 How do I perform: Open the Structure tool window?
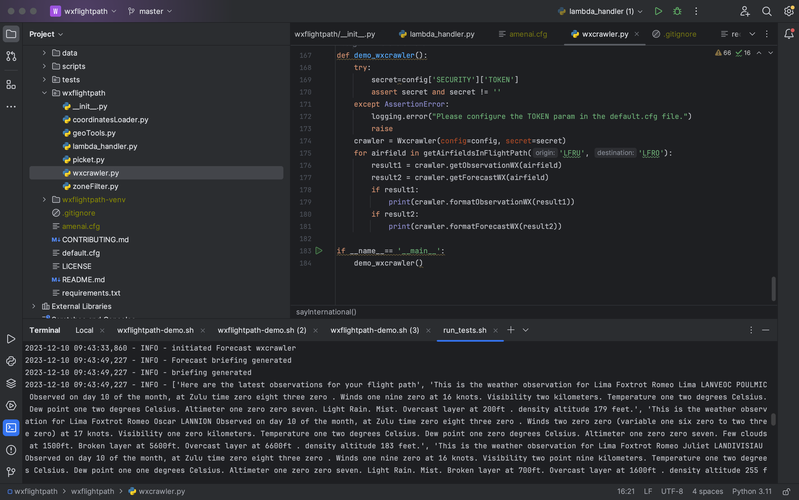click(x=11, y=85)
